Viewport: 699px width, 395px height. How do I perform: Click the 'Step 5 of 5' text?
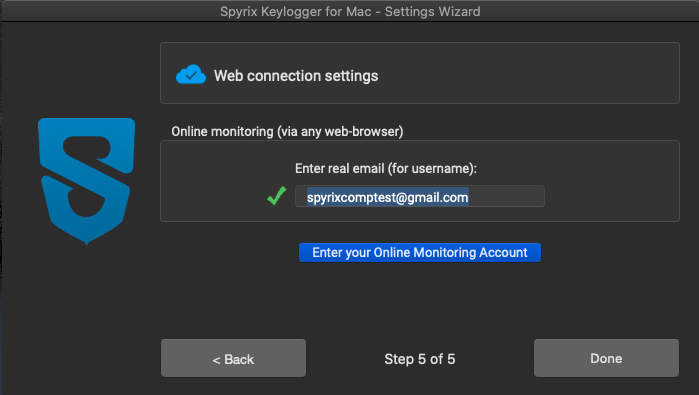419,359
